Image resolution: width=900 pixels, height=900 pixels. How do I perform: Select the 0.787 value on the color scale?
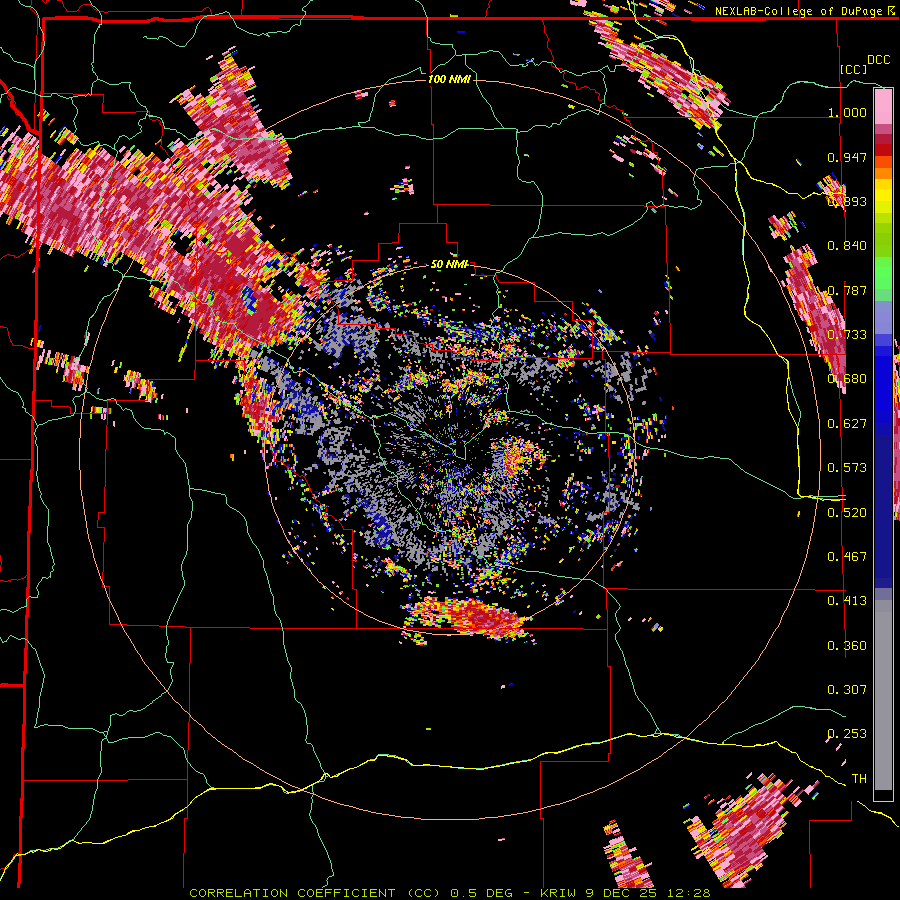click(847, 290)
